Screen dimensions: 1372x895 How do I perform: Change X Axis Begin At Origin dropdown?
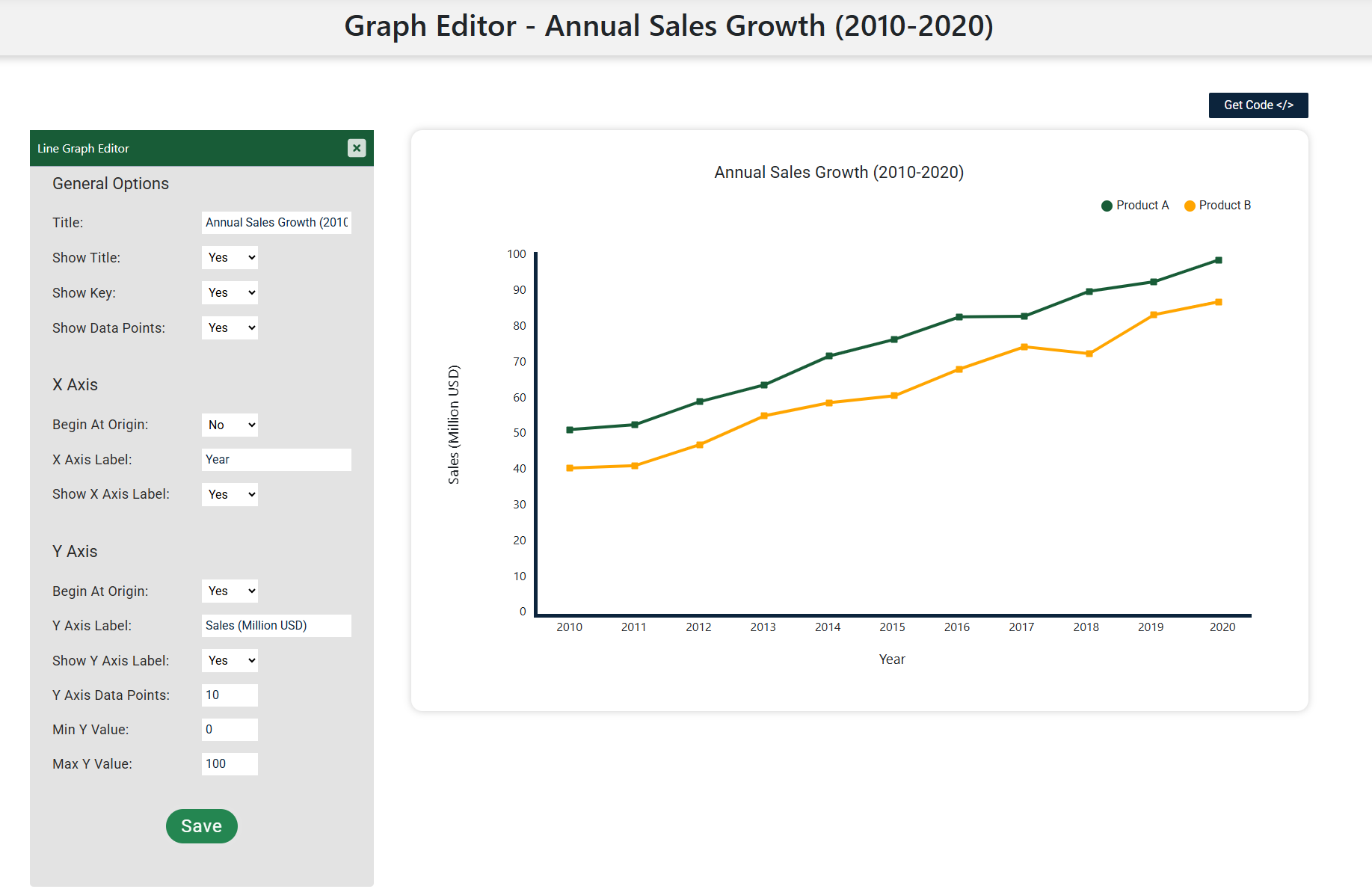(230, 425)
